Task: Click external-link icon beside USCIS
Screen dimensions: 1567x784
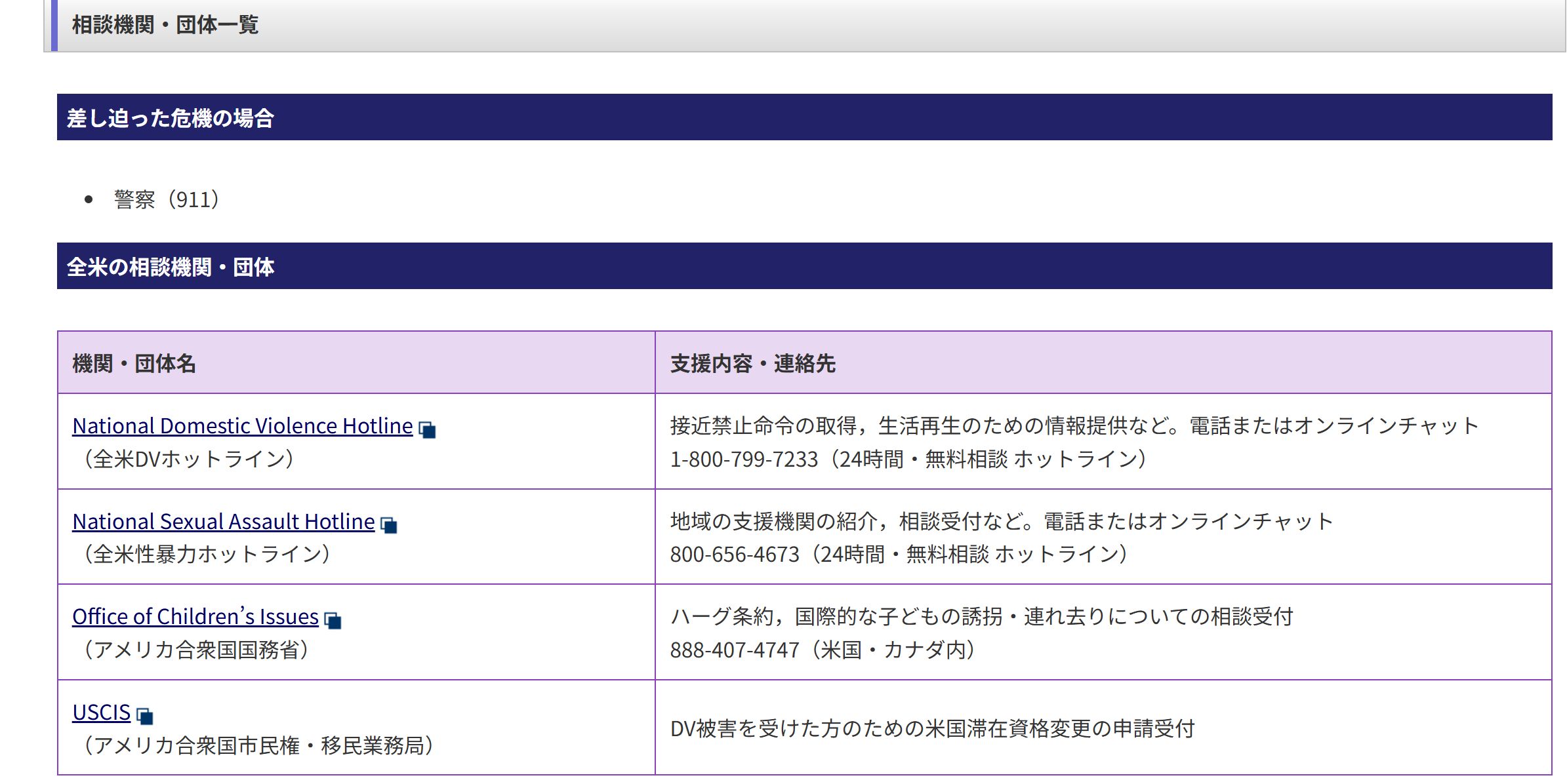Action: coord(145,716)
